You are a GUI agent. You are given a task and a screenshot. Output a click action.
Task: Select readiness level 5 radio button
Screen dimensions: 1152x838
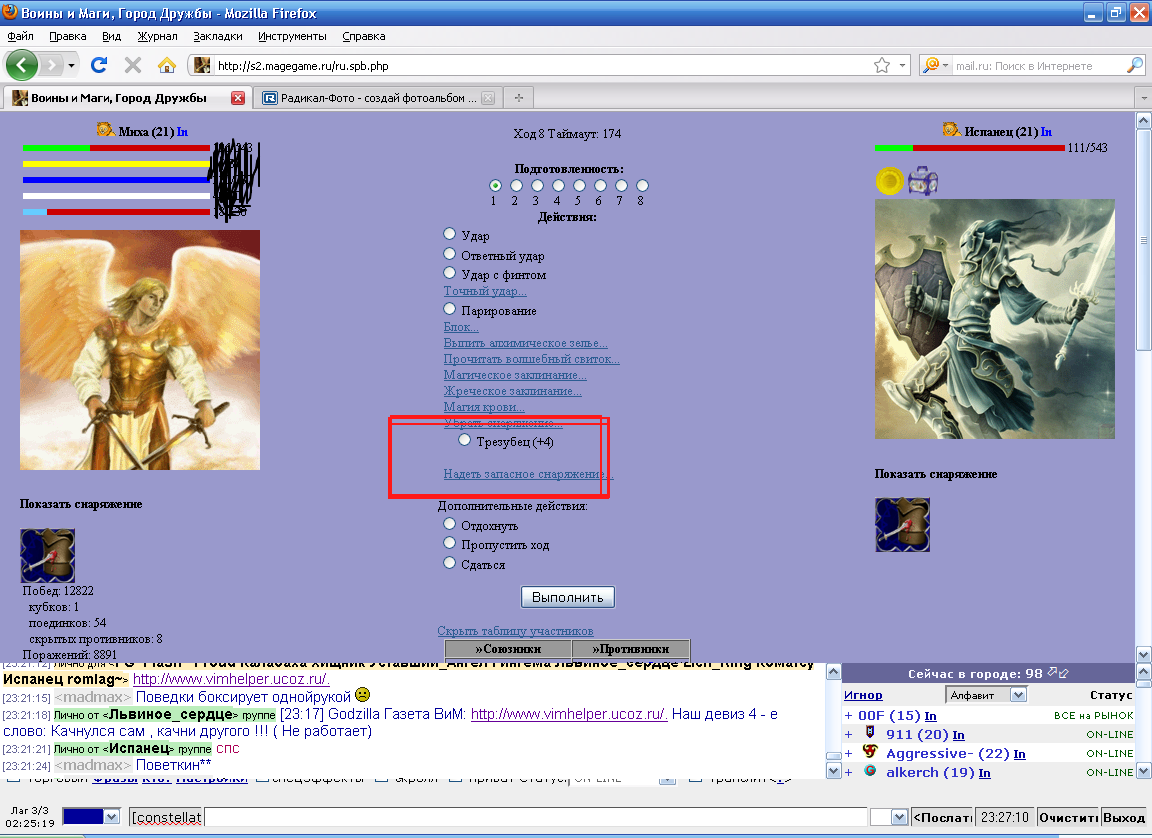(580, 186)
